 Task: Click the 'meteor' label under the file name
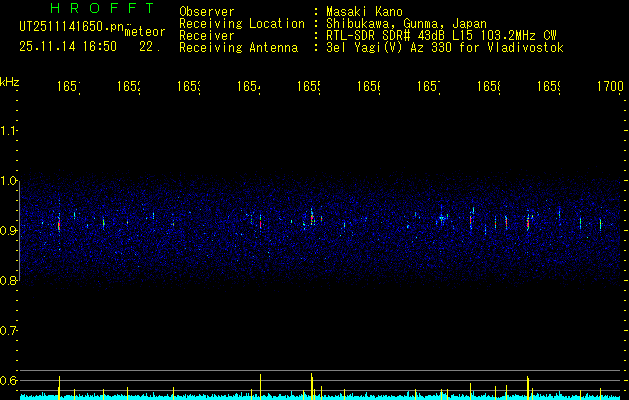click(x=145, y=32)
